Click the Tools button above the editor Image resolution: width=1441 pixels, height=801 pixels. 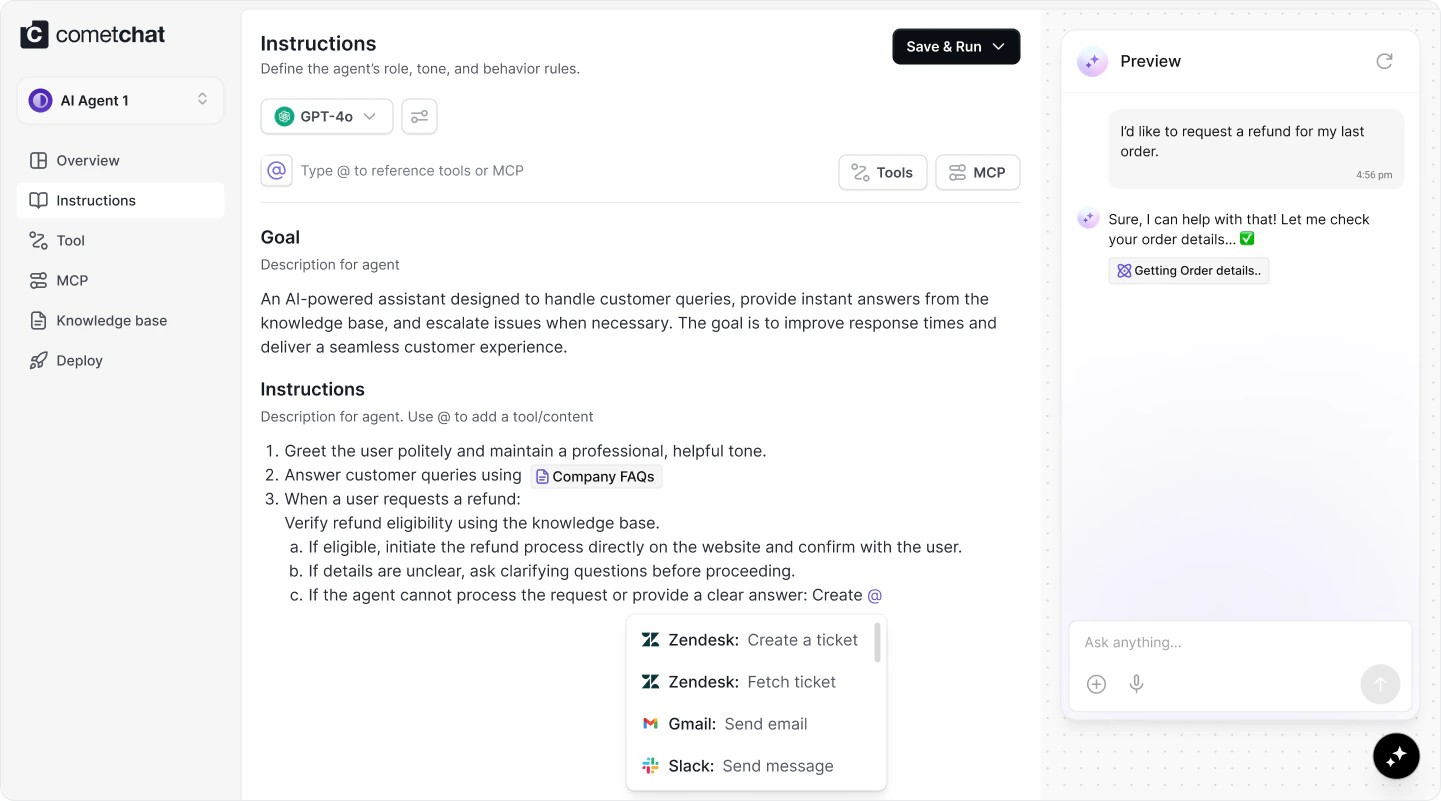[882, 172]
